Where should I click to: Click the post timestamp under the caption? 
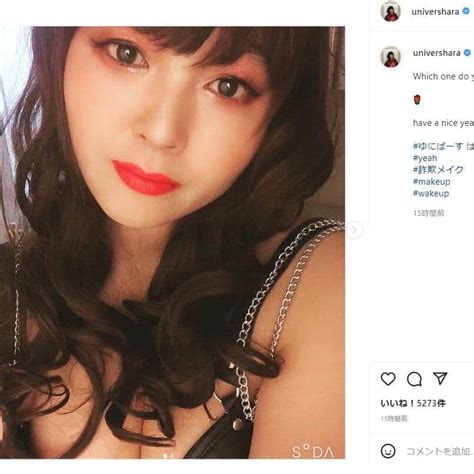pyautogui.click(x=429, y=213)
